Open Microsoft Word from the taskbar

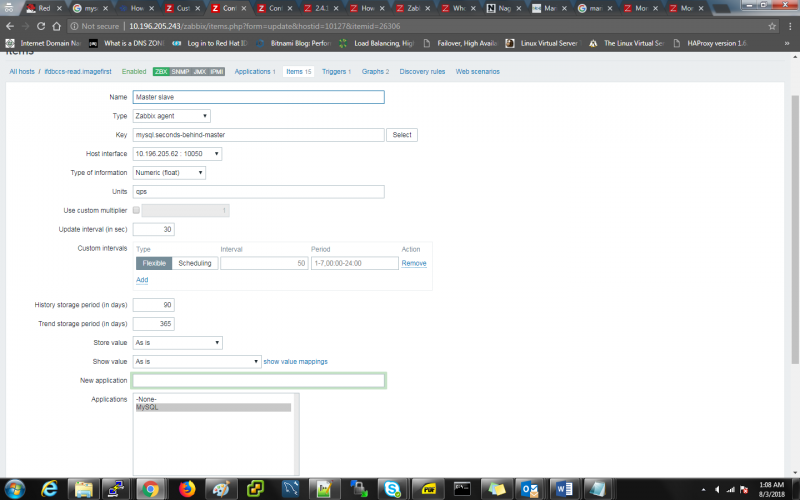click(564, 489)
